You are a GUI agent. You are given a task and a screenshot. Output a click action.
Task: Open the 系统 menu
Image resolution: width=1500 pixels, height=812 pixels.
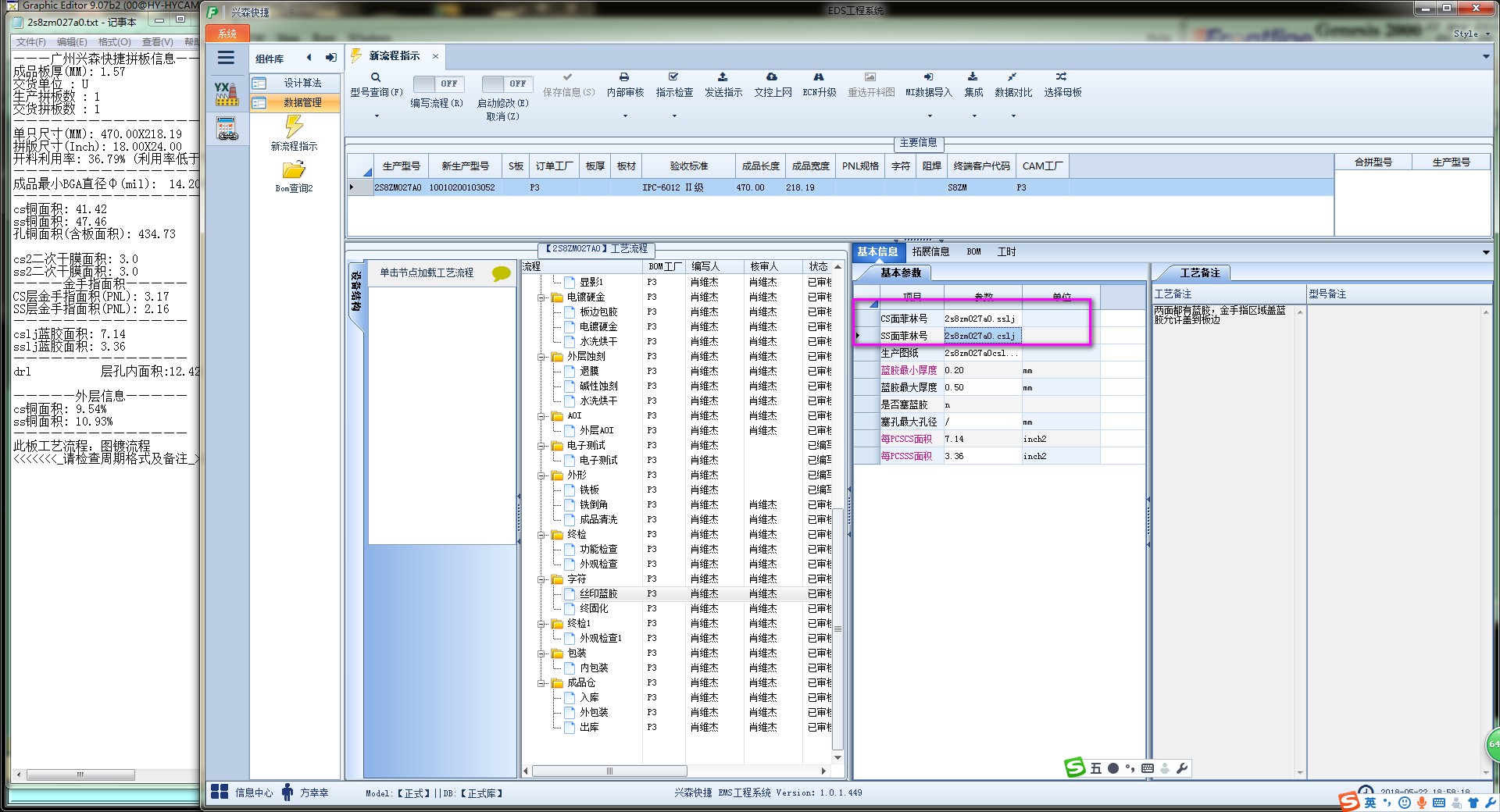227,34
